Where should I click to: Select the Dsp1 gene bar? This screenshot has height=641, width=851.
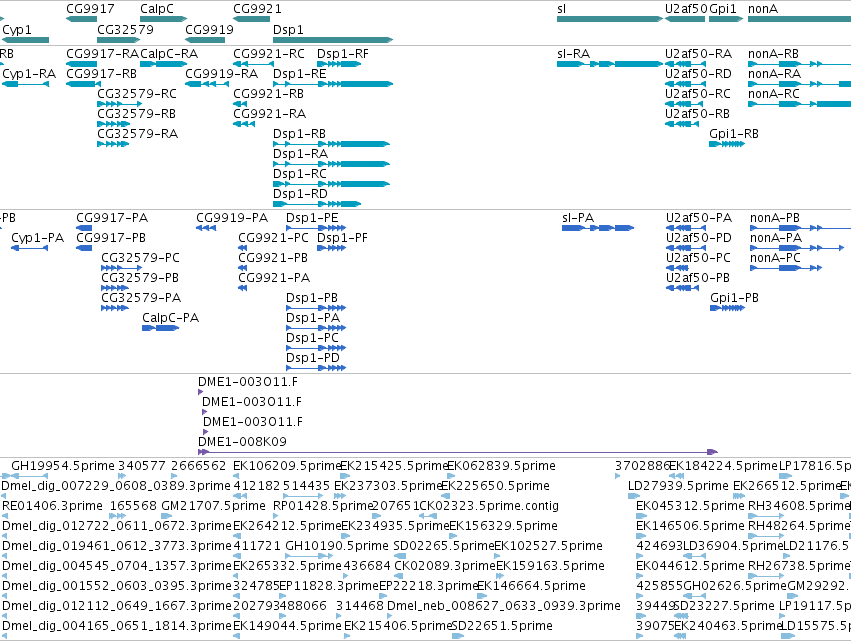(333, 40)
